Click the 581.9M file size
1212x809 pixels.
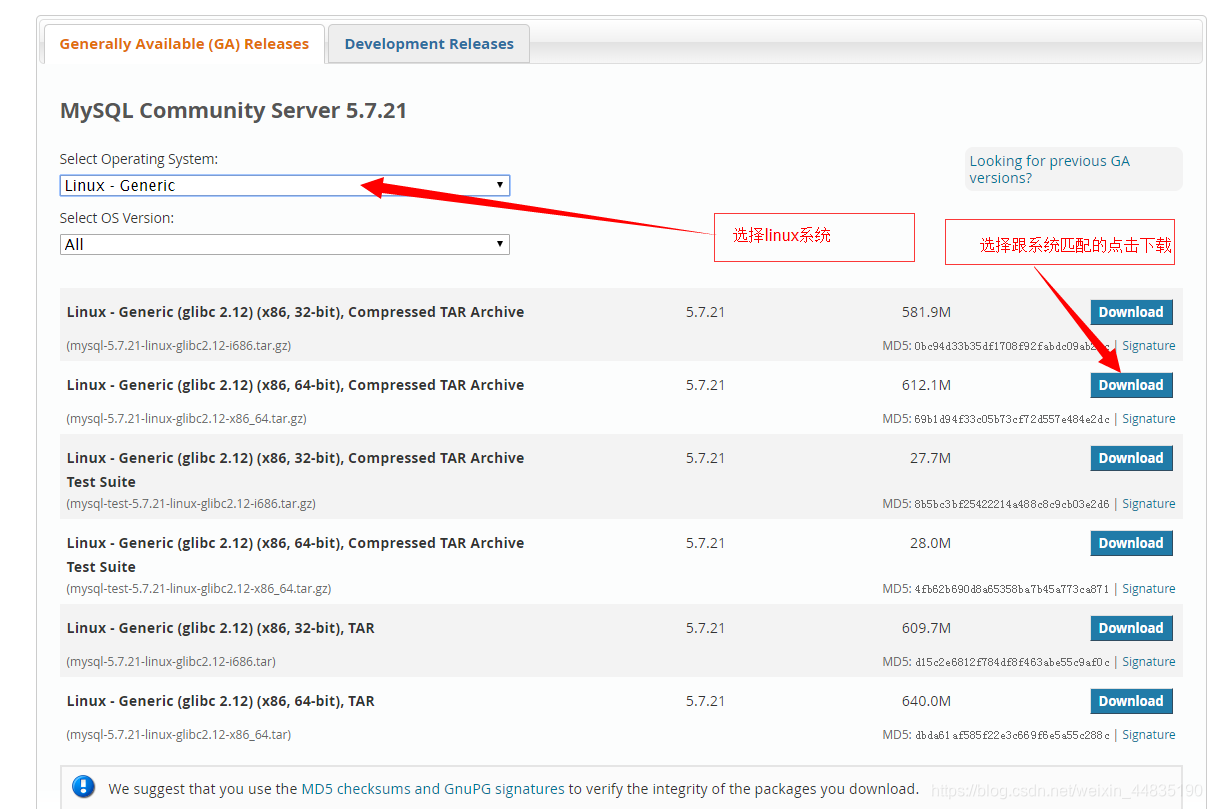click(x=926, y=312)
